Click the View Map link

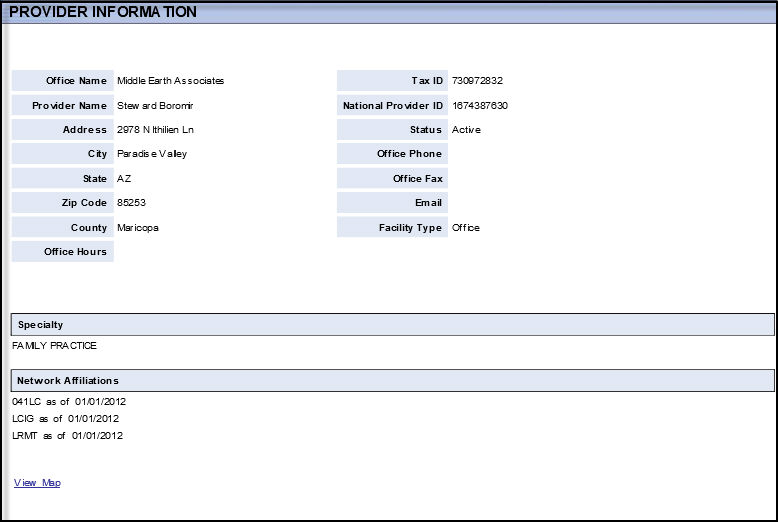pos(37,483)
